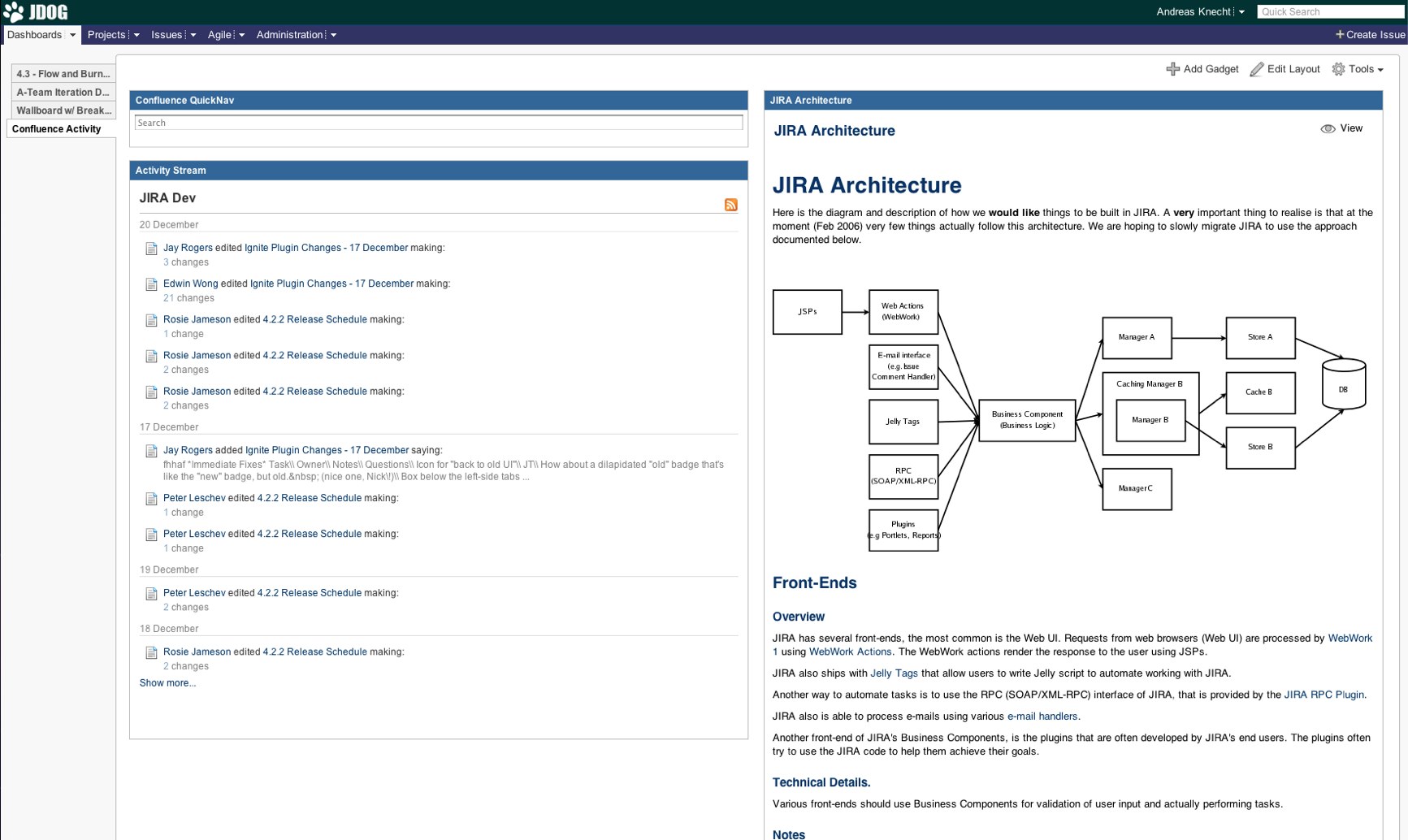
Task: Click the Front-Ends heading
Action: tap(814, 583)
